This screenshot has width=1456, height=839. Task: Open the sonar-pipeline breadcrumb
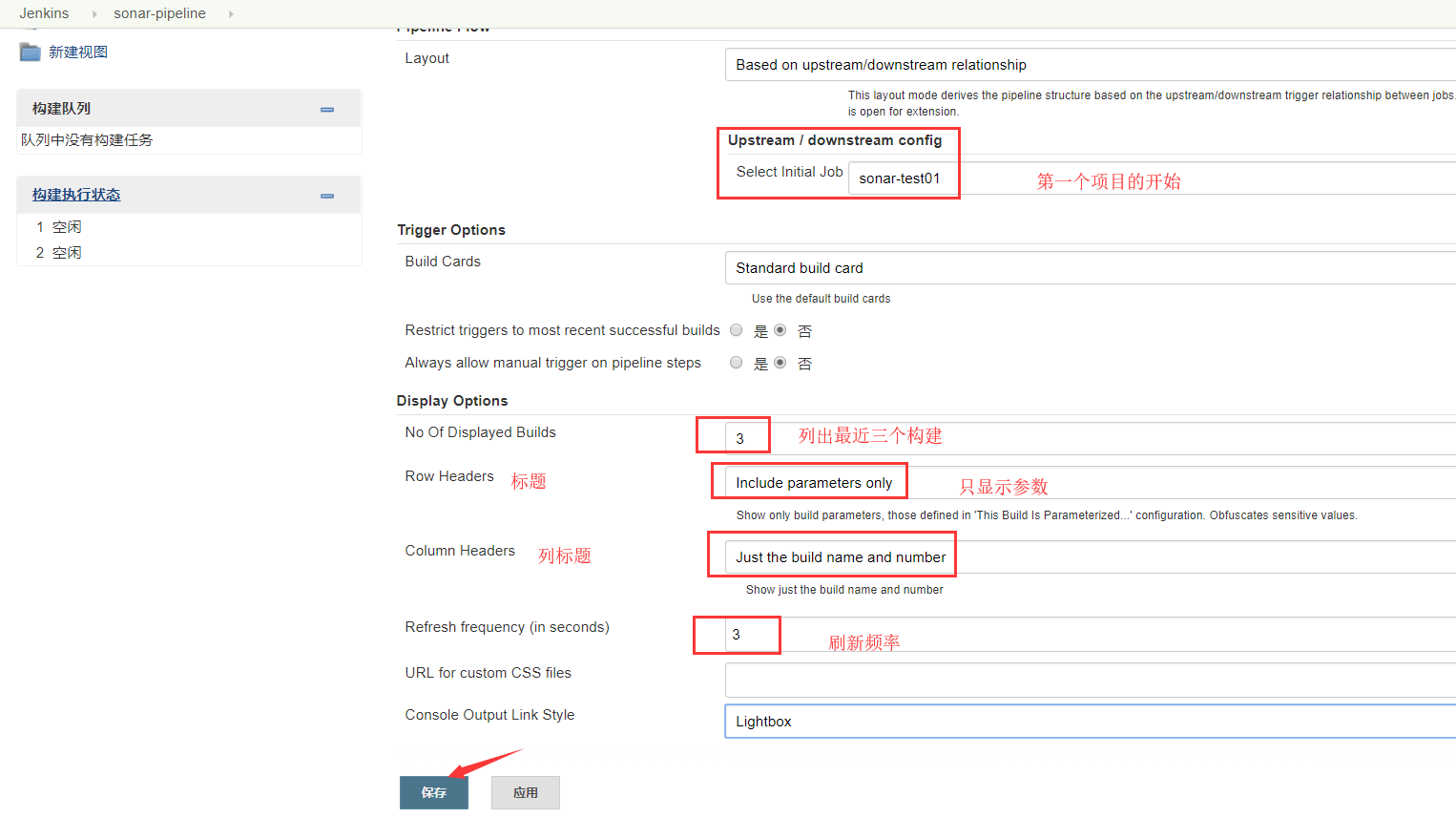(x=159, y=13)
